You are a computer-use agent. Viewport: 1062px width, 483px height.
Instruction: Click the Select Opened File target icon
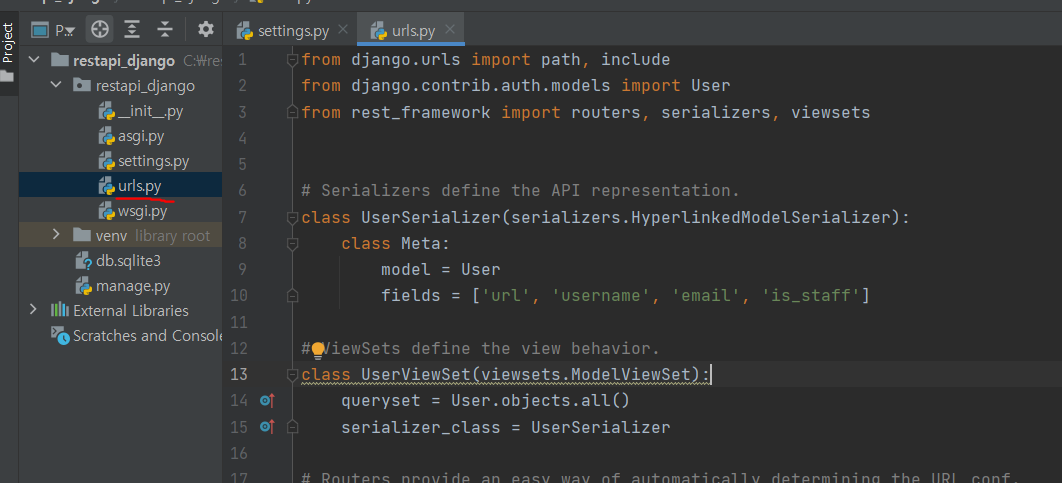(x=100, y=29)
